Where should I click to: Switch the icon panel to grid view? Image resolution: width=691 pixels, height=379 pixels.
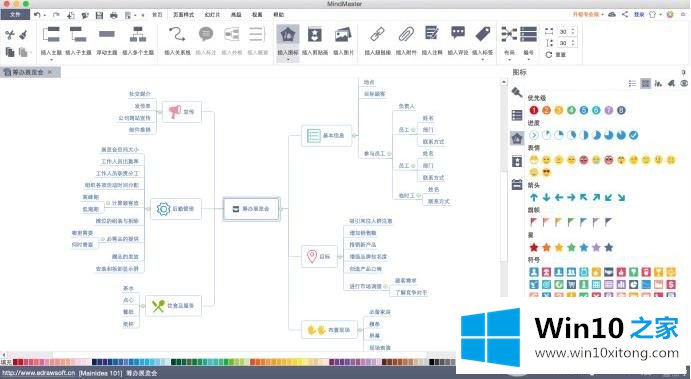coord(646,83)
